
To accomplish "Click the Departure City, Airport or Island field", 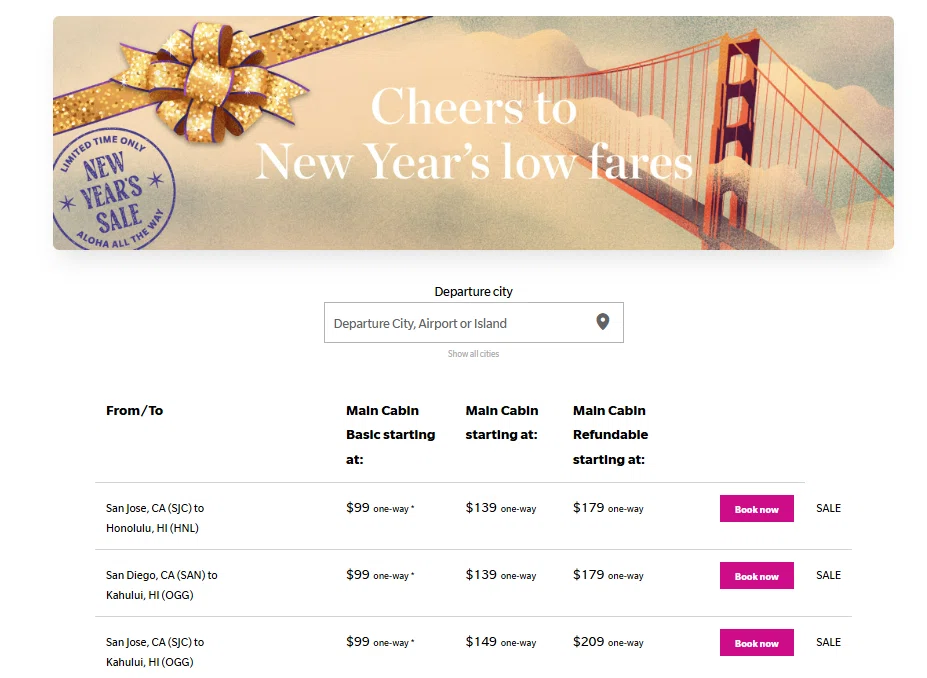I will click(474, 323).
